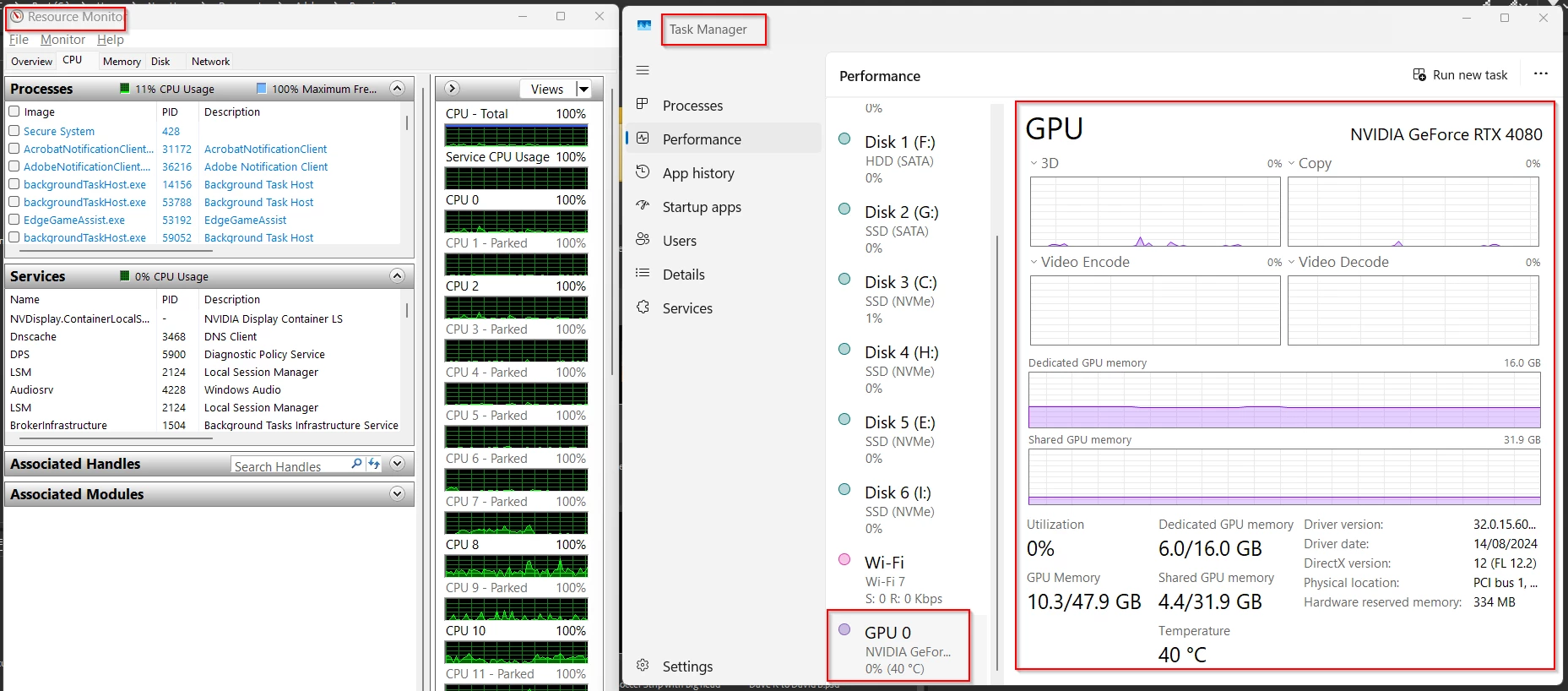The width and height of the screenshot is (1568, 691).
Task: Click the Services puzzle icon in Task Manager
Action: 643,307
